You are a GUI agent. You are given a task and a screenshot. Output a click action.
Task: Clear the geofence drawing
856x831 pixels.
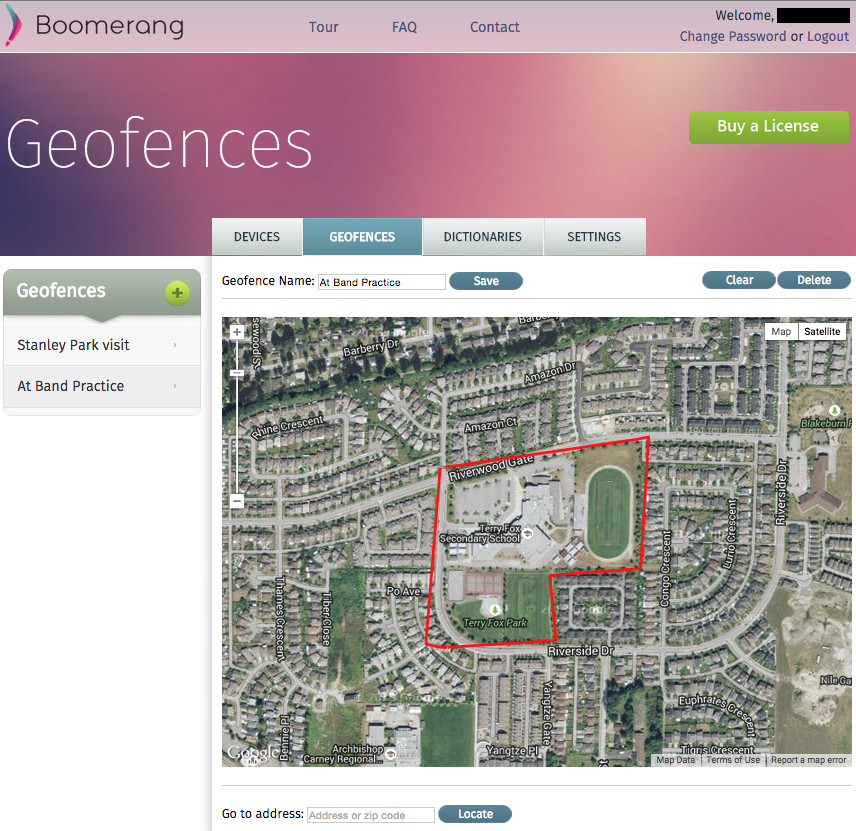point(739,280)
